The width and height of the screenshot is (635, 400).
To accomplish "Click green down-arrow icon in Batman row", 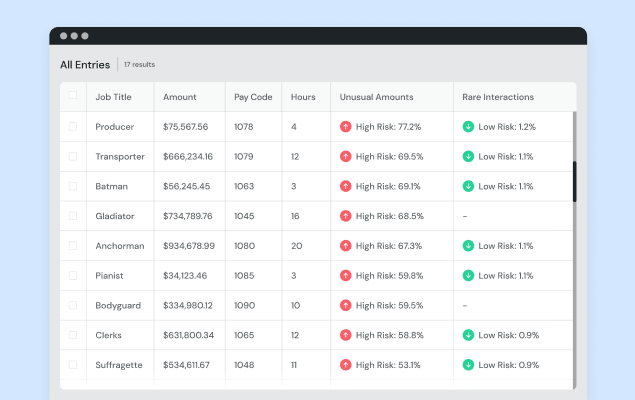I will (x=468, y=186).
